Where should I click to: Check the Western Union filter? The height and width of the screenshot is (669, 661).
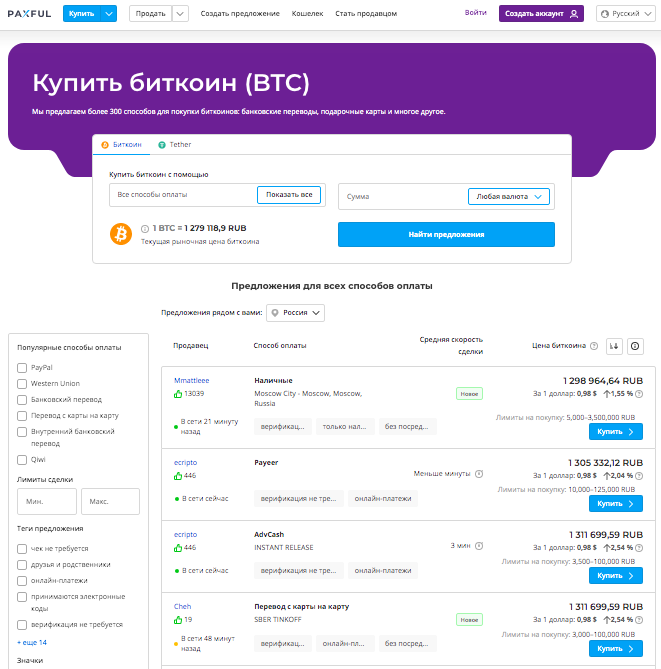point(22,383)
